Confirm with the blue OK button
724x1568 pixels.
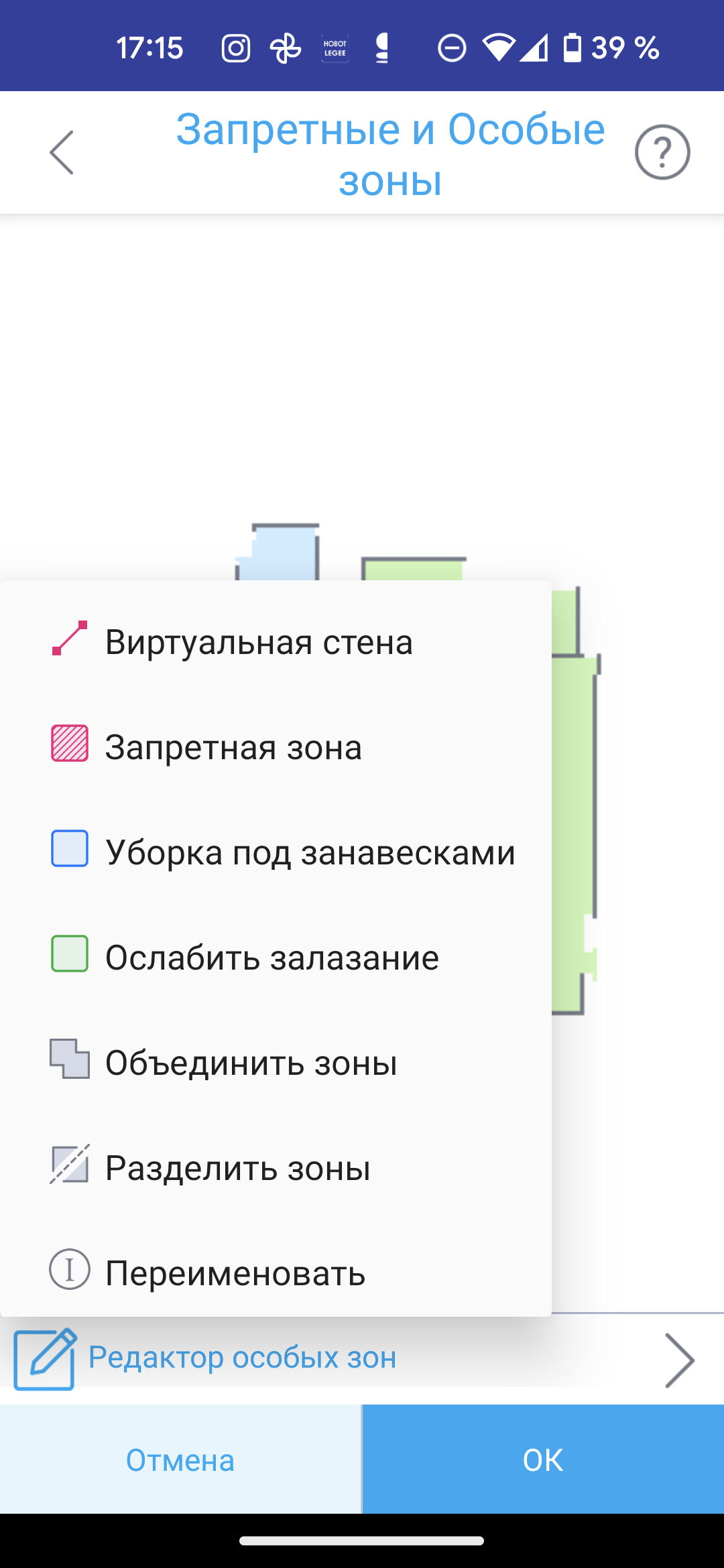[543, 1459]
